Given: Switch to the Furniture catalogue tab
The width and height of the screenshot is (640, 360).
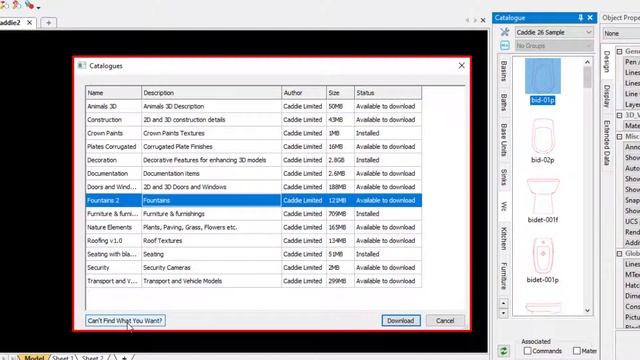Looking at the screenshot, I should [x=504, y=276].
